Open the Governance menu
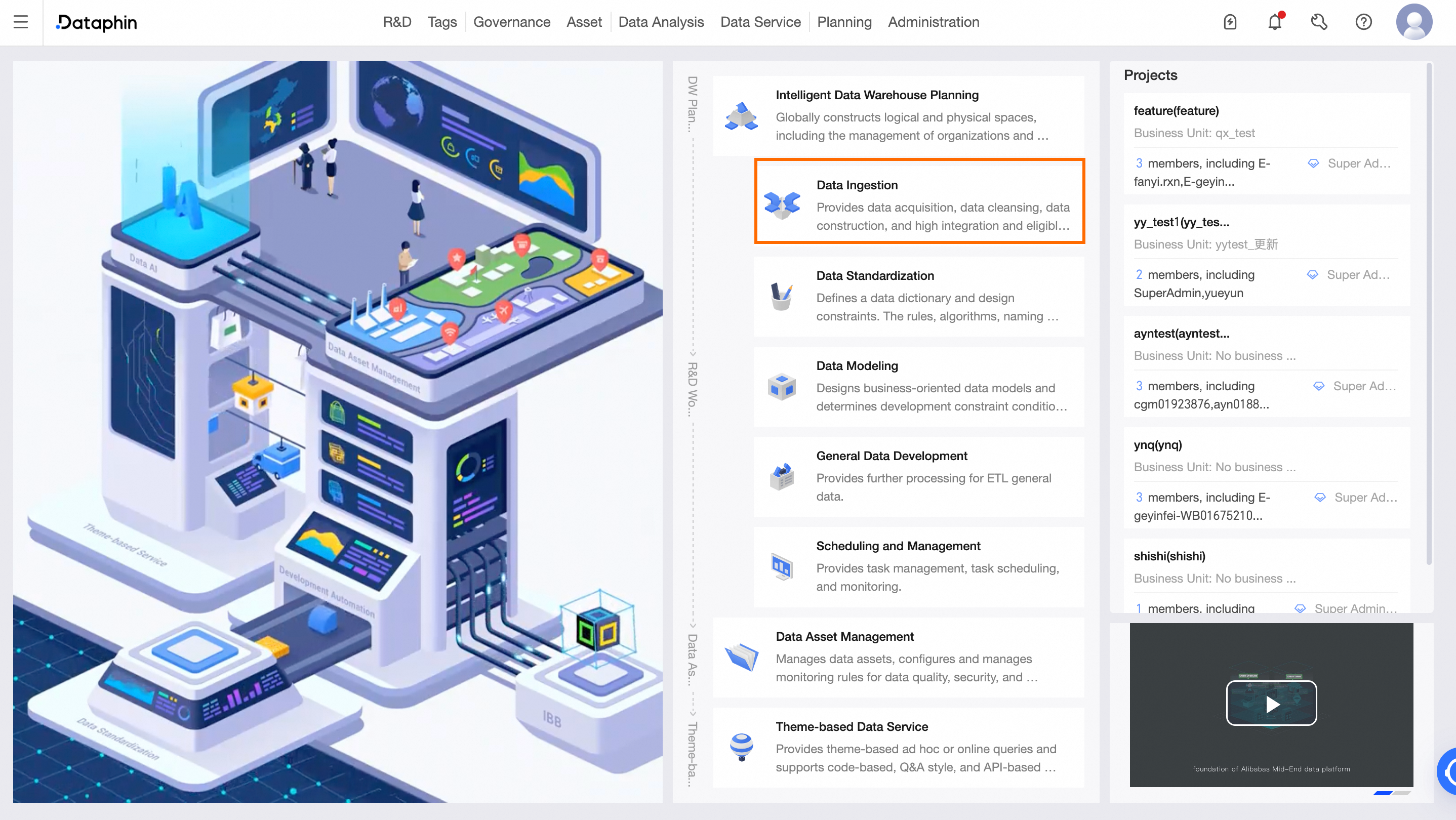The width and height of the screenshot is (1456, 820). pos(511,22)
